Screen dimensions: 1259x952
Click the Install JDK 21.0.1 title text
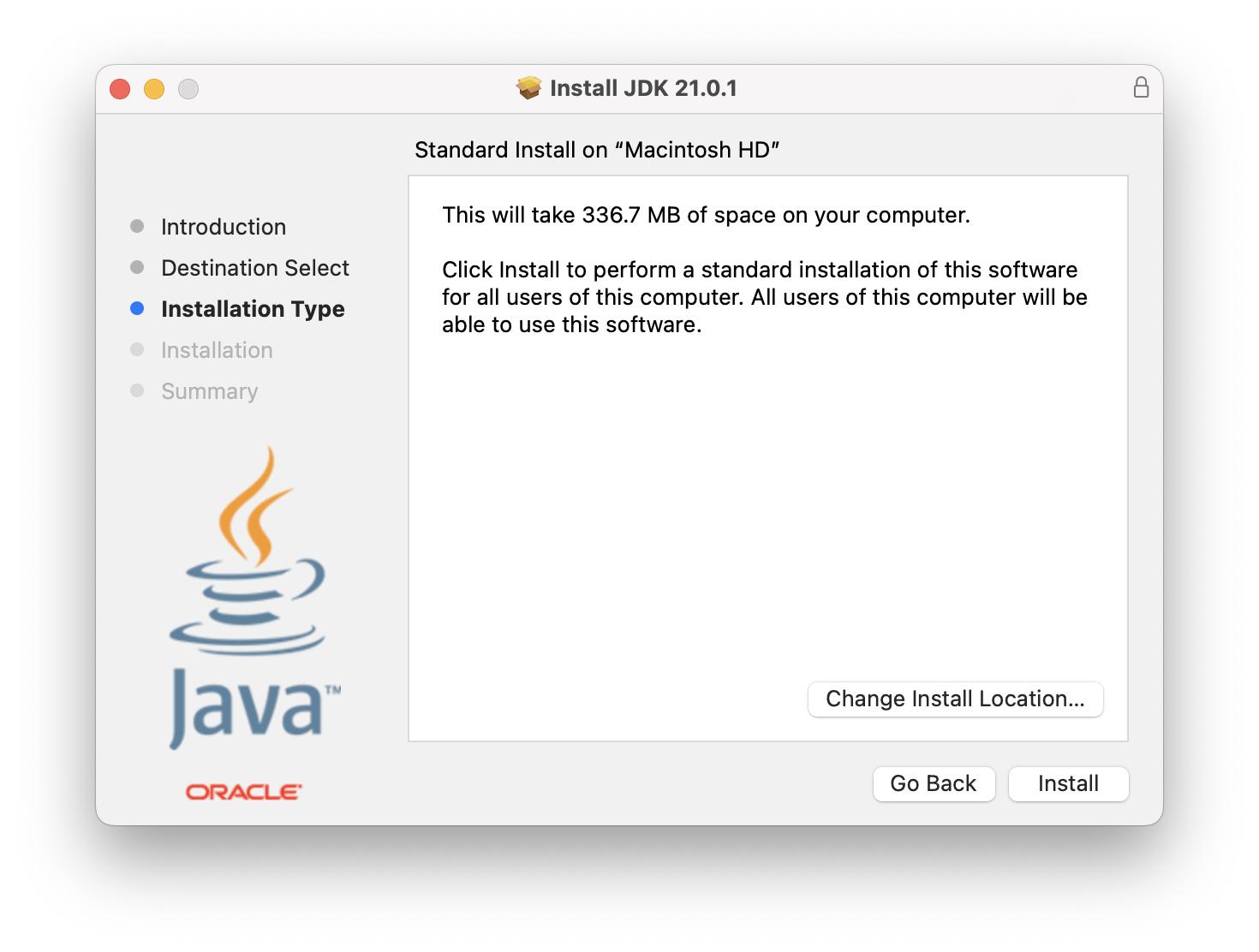645,87
